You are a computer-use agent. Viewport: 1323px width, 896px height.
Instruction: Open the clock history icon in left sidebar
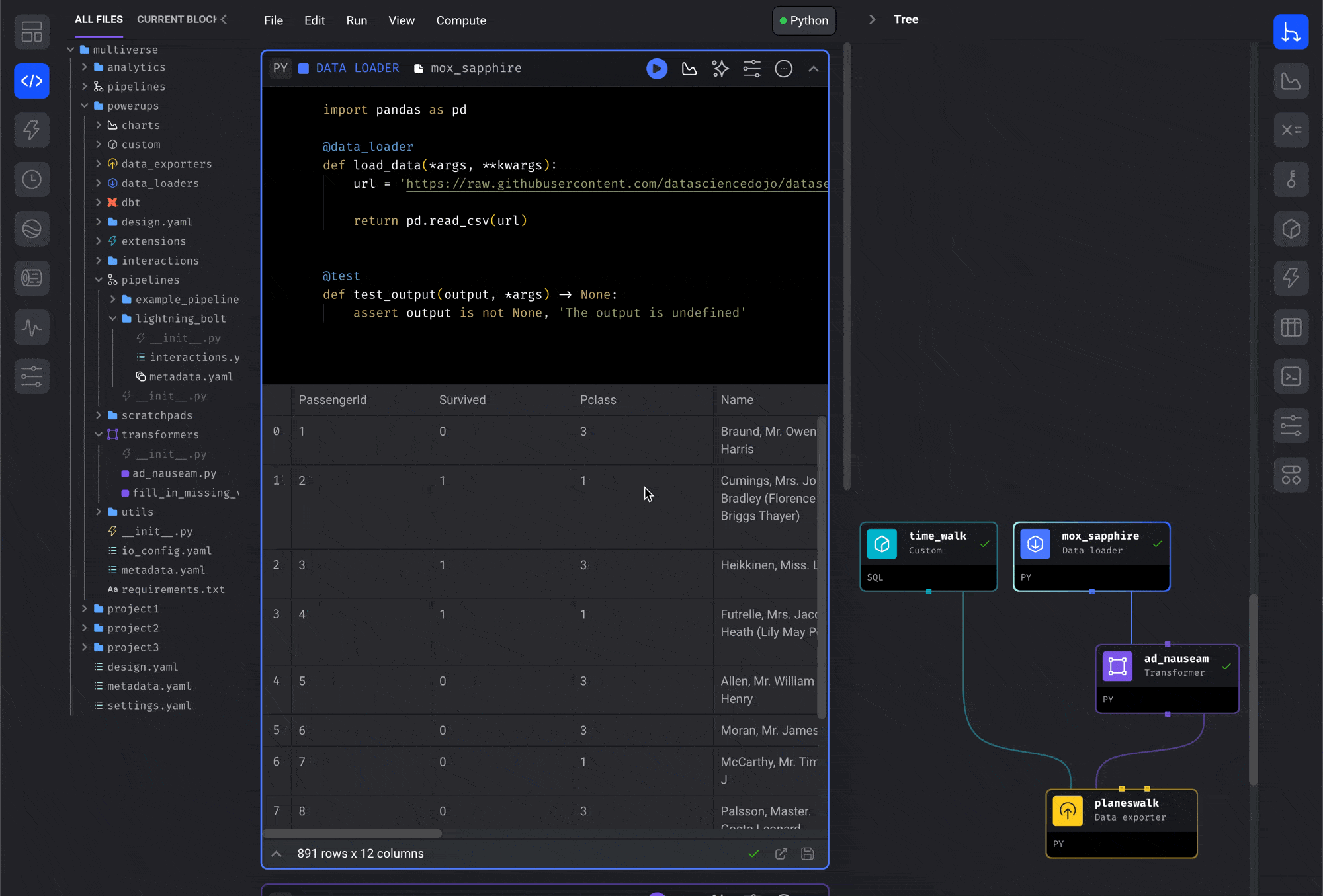[32, 179]
